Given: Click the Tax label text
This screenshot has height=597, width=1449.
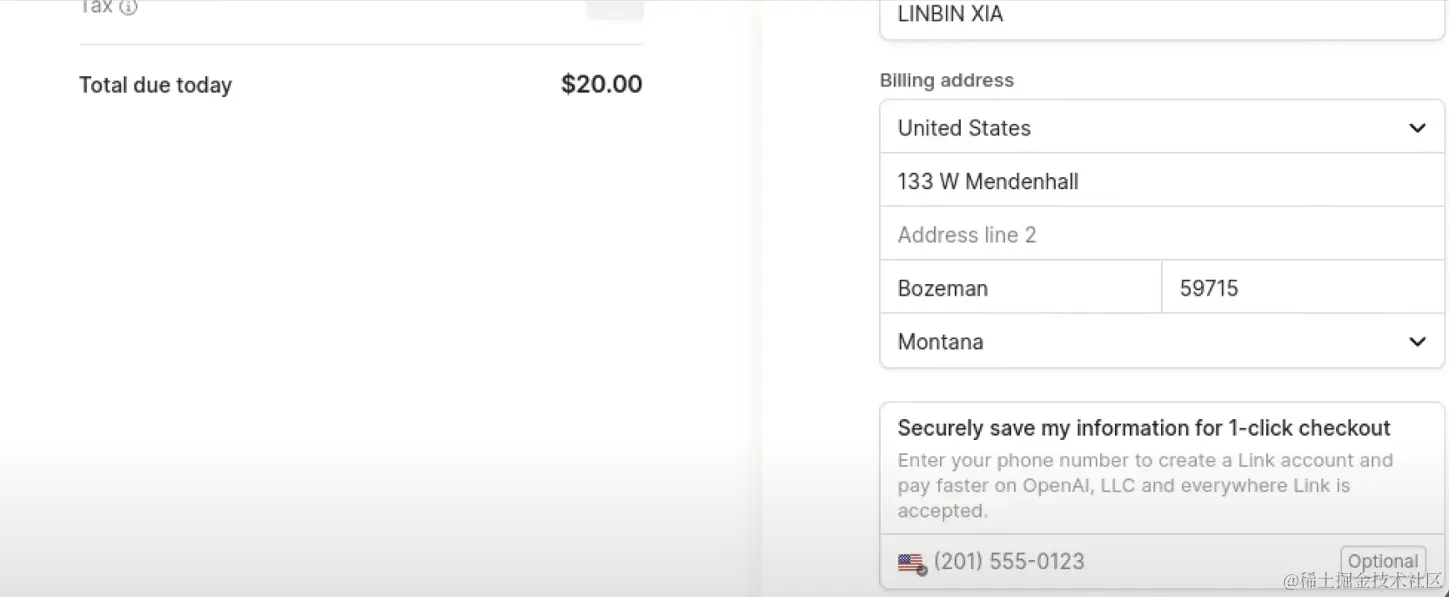Looking at the screenshot, I should pos(96,7).
